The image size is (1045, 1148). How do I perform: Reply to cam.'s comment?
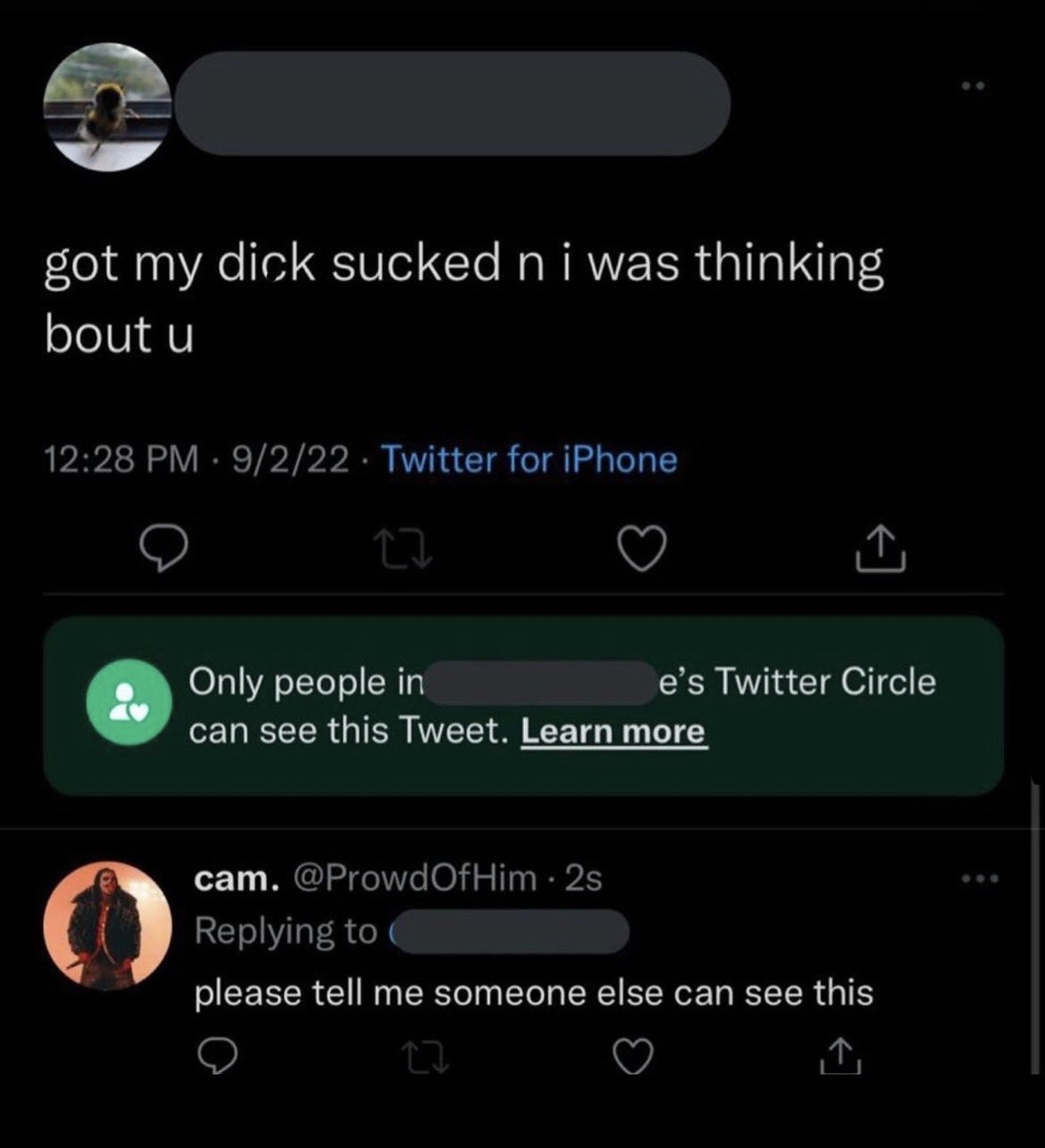[216, 1056]
